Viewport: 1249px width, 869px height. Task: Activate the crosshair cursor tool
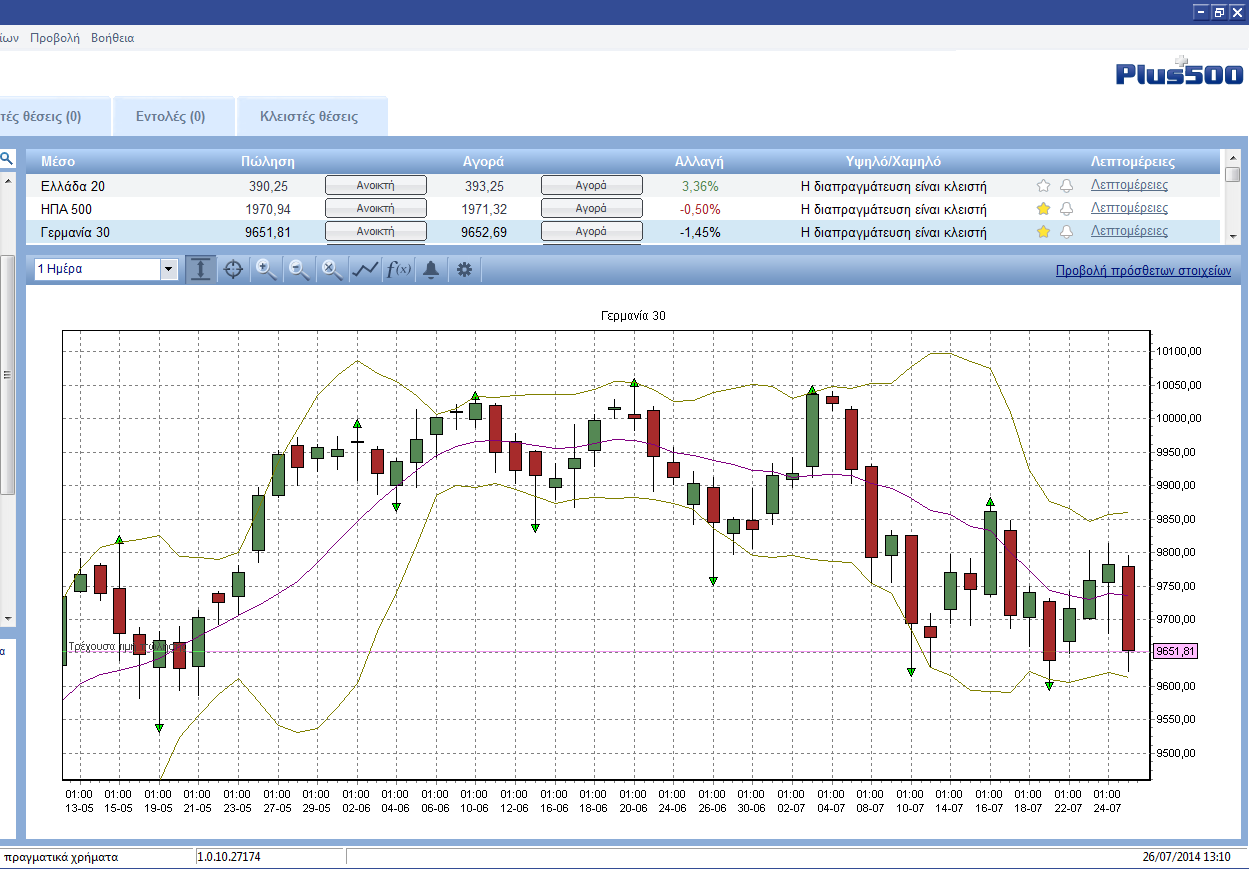point(233,270)
